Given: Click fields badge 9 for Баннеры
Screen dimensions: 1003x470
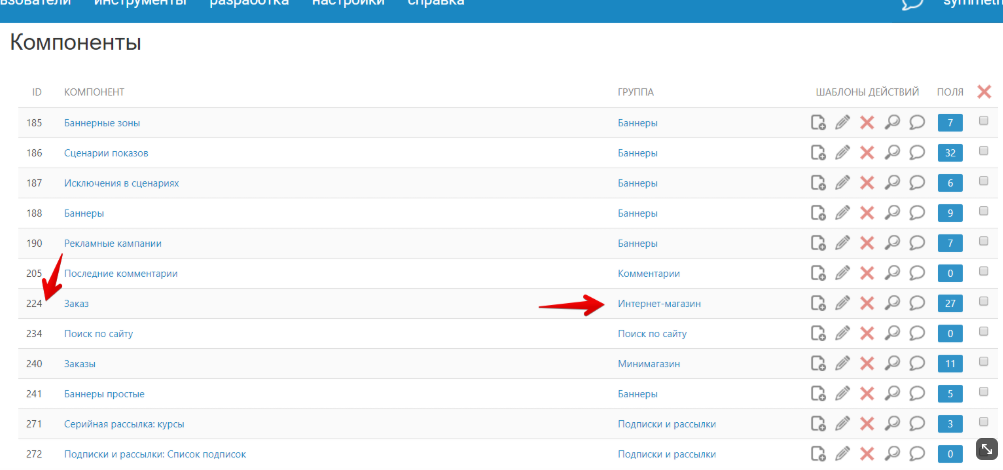Looking at the screenshot, I should click(x=950, y=213).
